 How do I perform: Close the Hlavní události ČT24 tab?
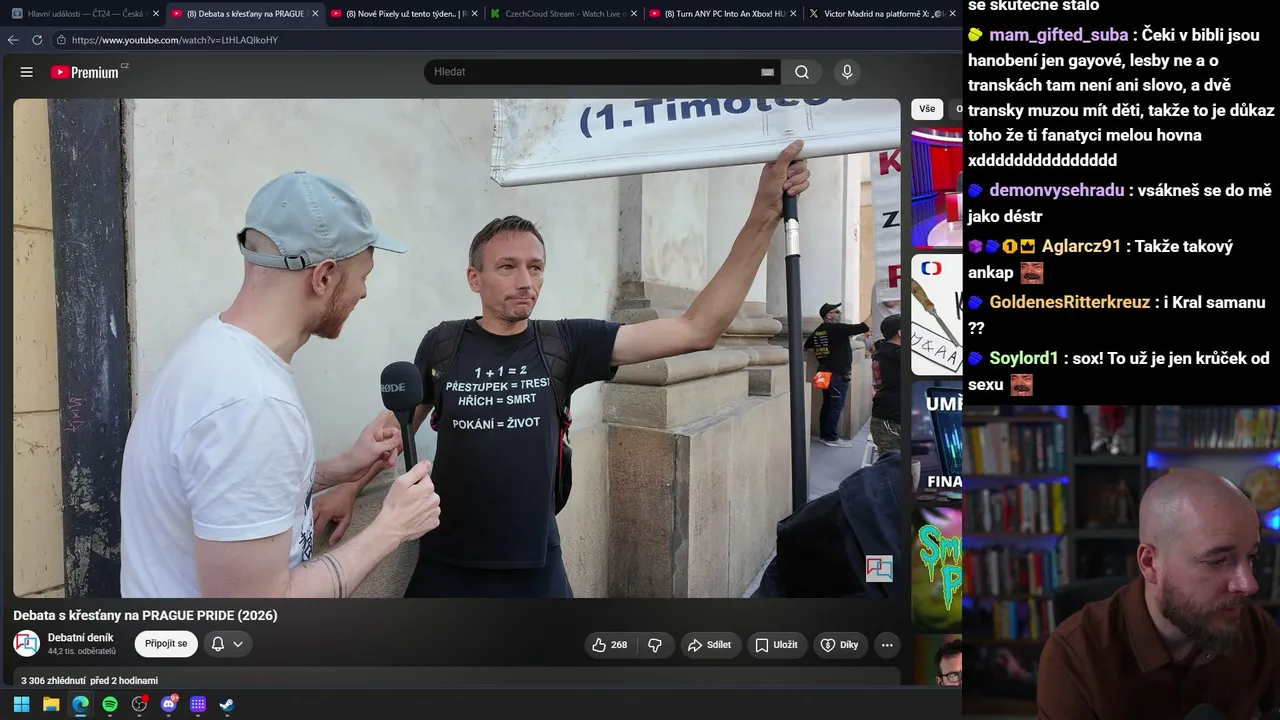(155, 14)
